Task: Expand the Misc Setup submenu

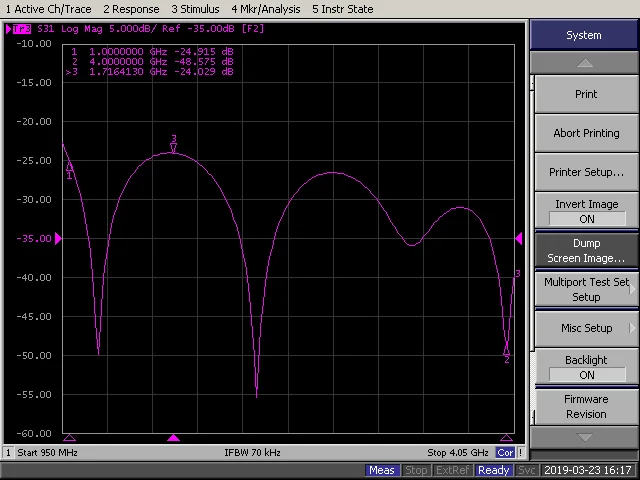Action: (x=586, y=328)
